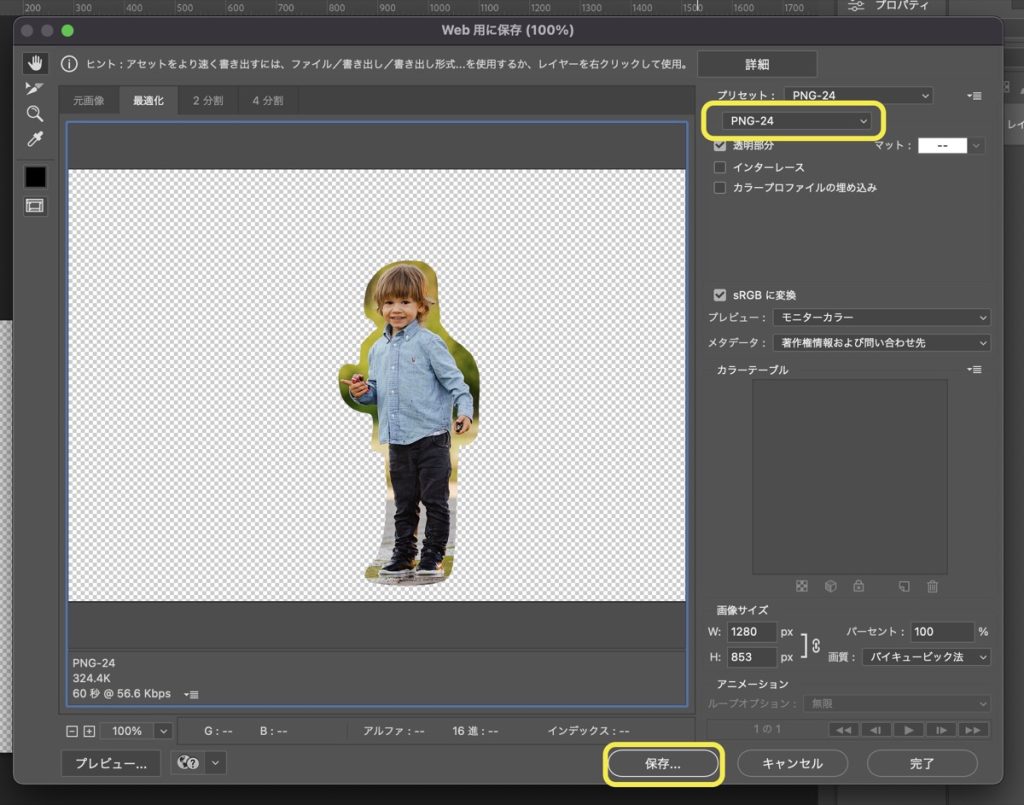Image resolution: width=1024 pixels, height=805 pixels.
Task: Click the 324.4K file size text
Action: tap(91, 678)
